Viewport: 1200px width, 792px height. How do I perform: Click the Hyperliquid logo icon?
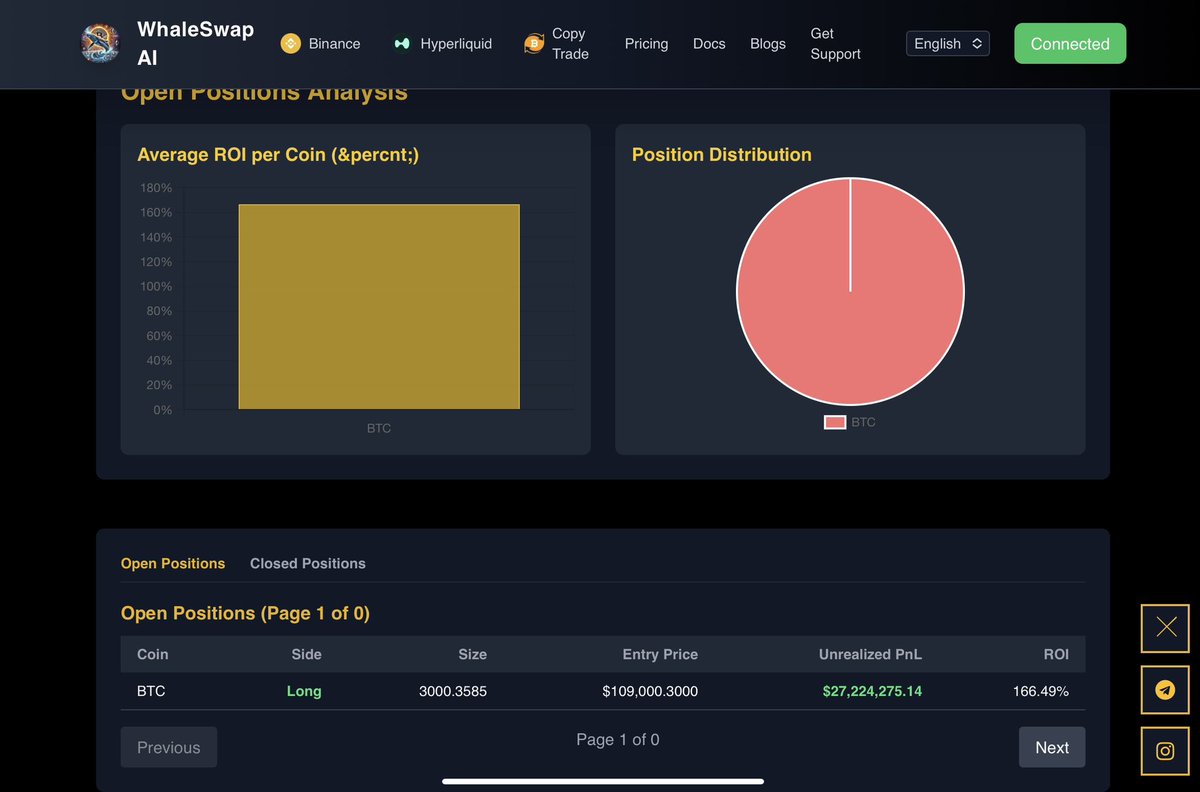click(402, 44)
